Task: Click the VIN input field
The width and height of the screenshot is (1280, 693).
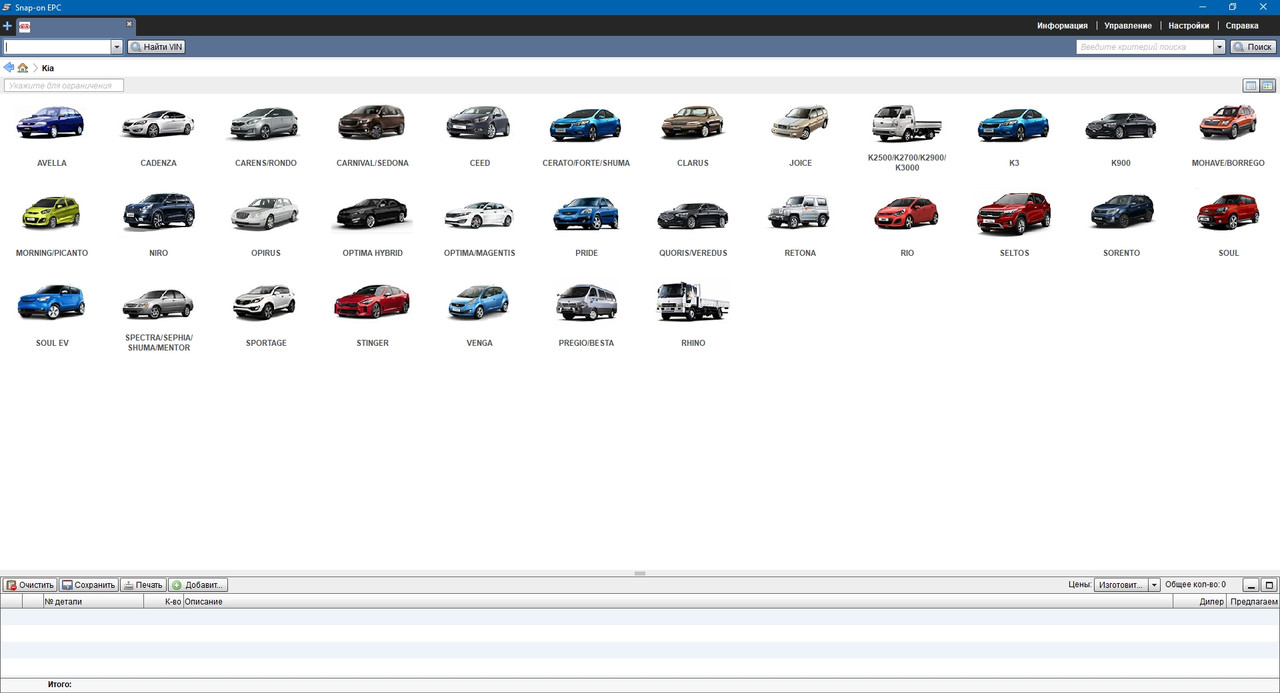Action: pos(57,47)
